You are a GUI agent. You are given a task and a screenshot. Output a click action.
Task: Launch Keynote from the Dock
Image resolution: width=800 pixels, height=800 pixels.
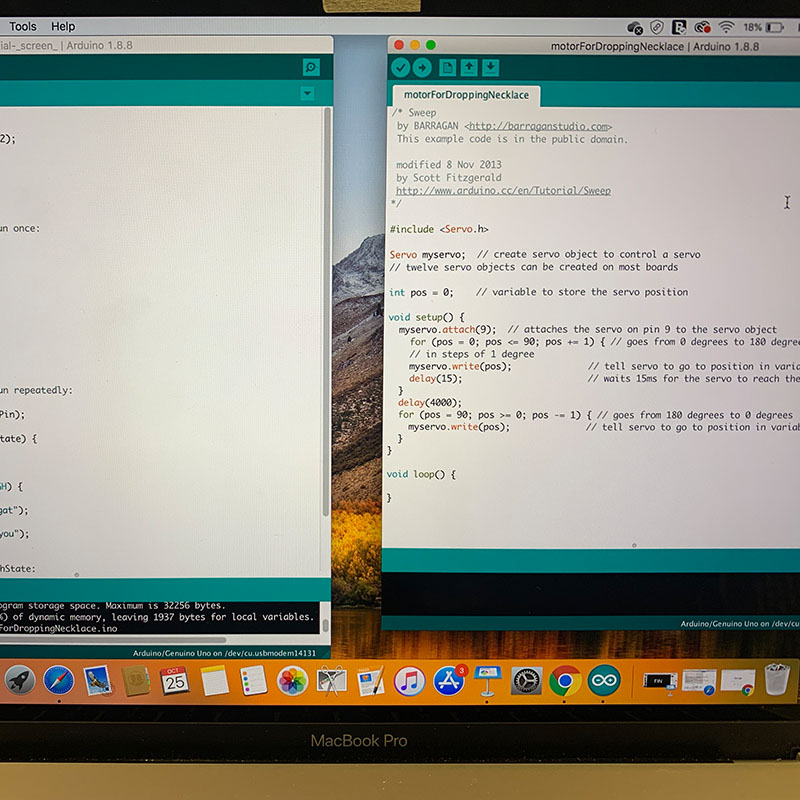pyautogui.click(x=487, y=681)
